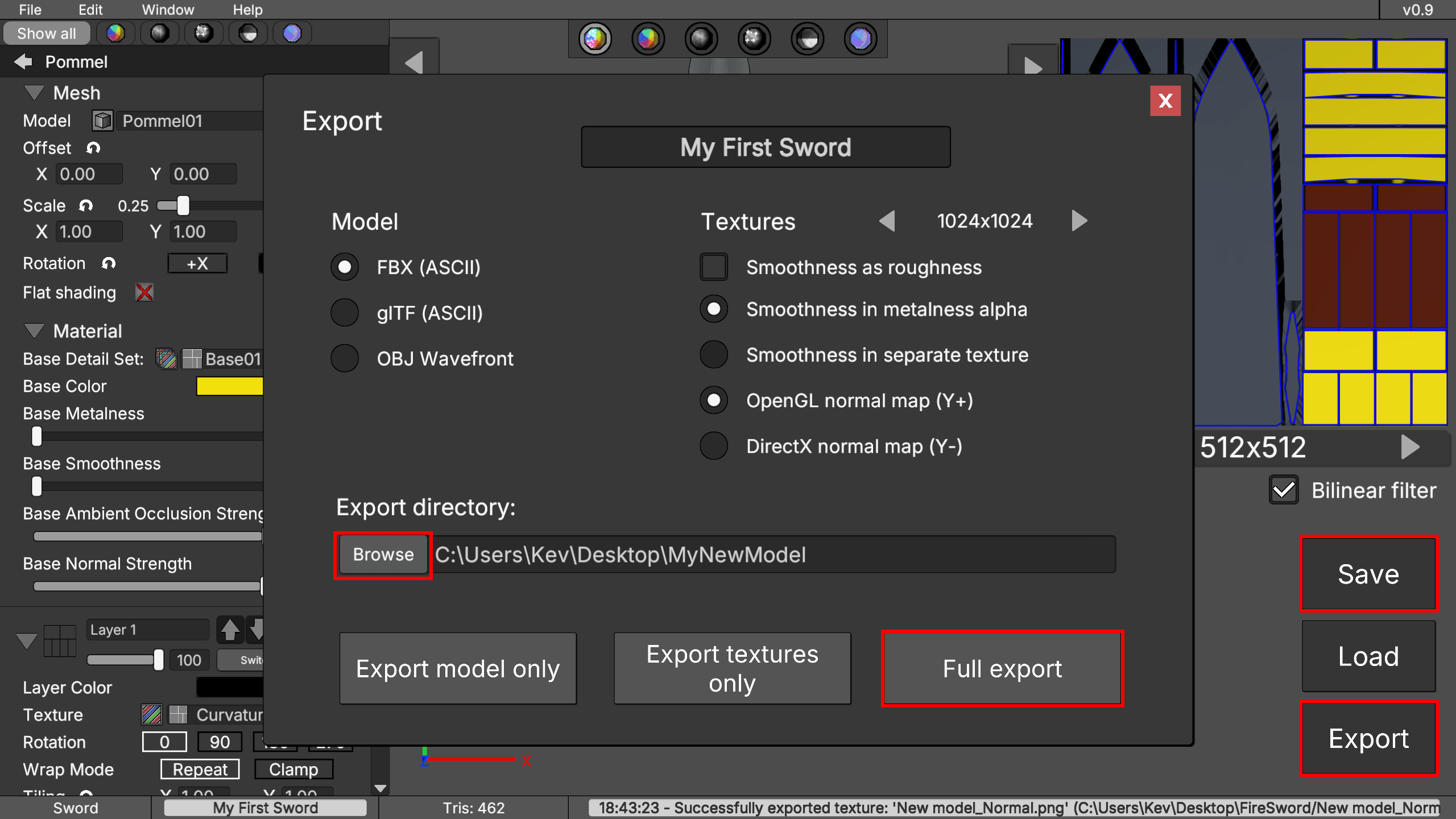The image size is (1456, 819).
Task: Choose DirectX normal map (Y-) option
Action: (713, 446)
